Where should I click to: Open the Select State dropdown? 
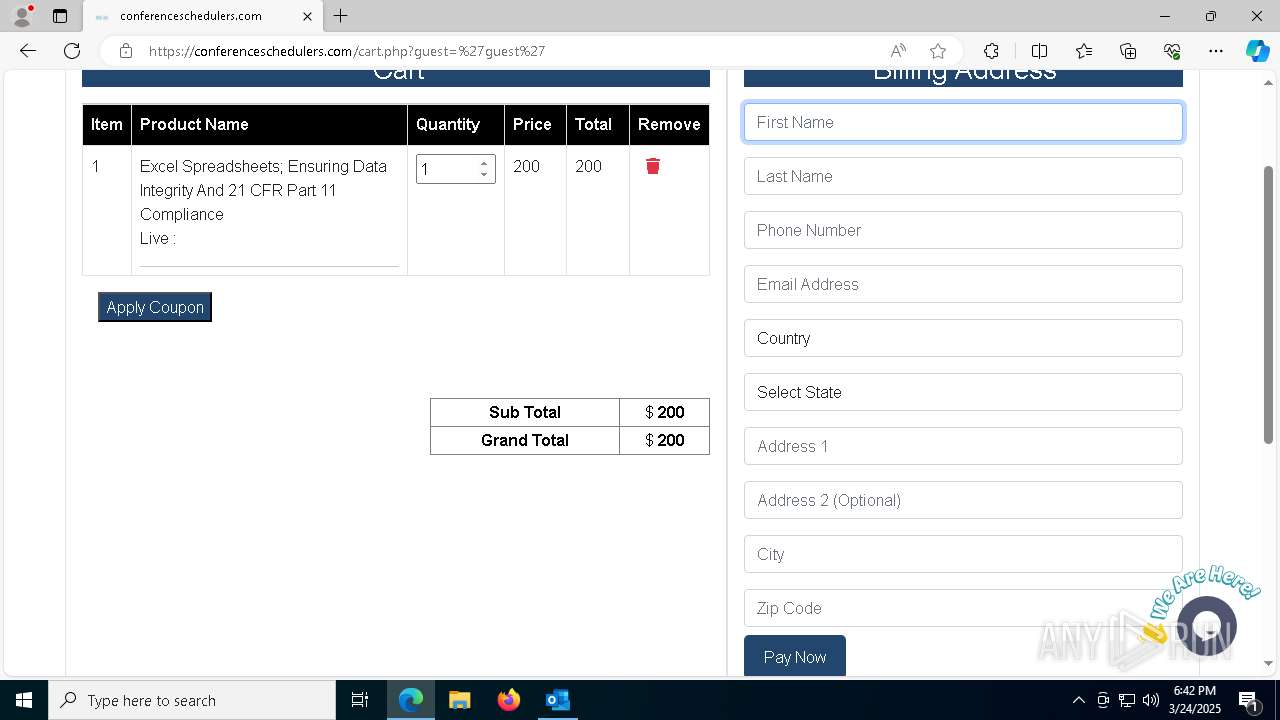point(963,392)
